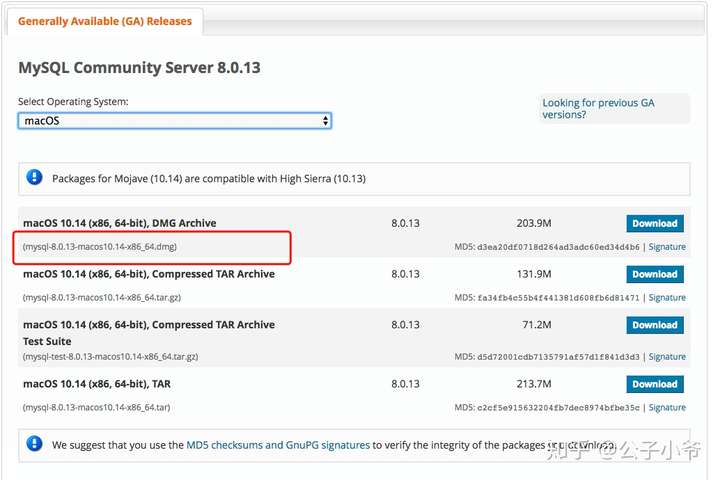Viewport: 720px width, 480px height.
Task: Open the MD5 checksums and GnuPG signatures link
Action: pos(278,445)
